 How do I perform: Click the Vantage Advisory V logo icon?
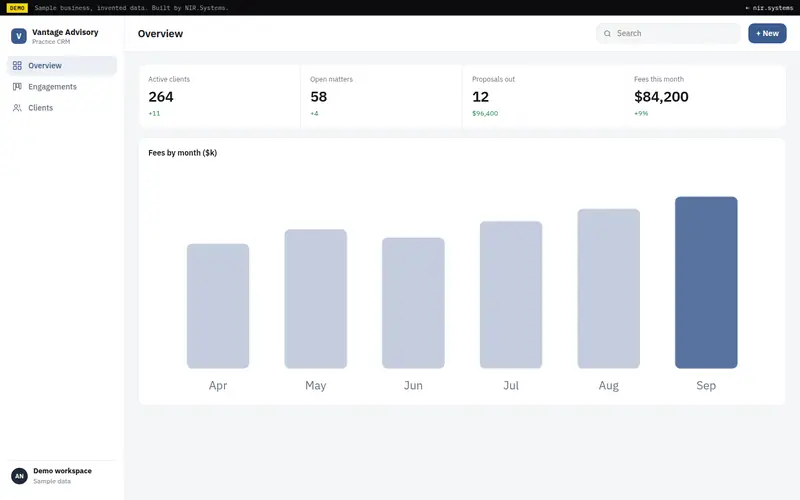[19, 36]
